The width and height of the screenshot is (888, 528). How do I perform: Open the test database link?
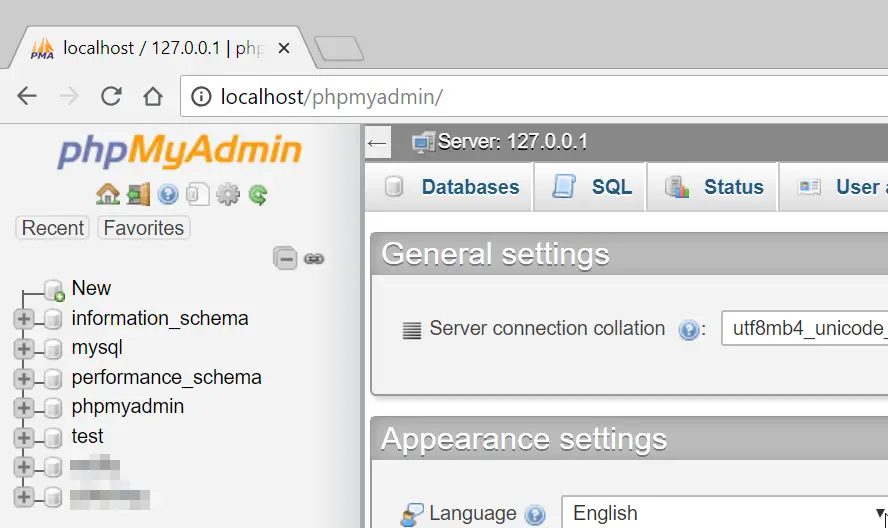pyautogui.click(x=87, y=436)
